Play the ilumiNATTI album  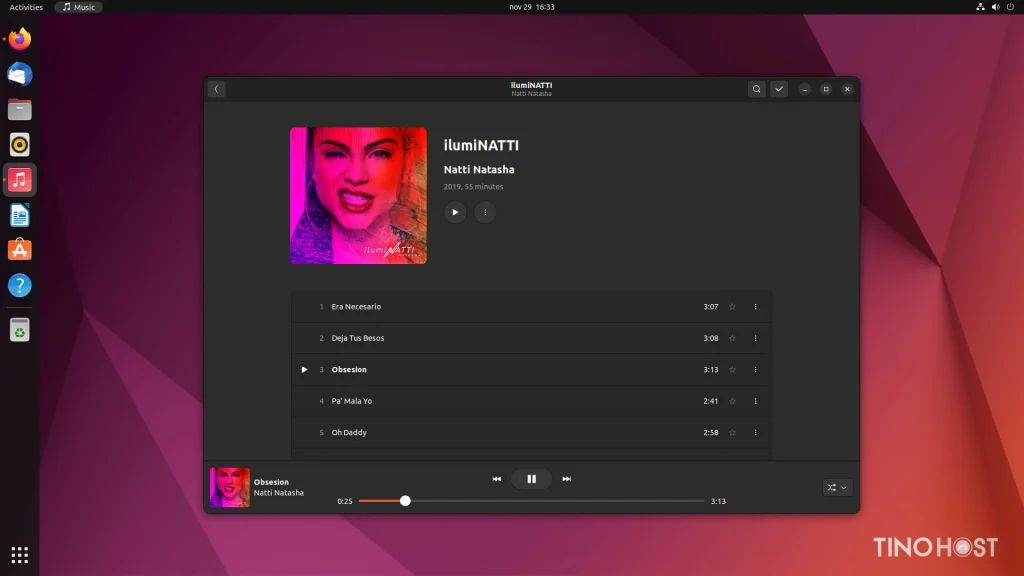point(455,212)
